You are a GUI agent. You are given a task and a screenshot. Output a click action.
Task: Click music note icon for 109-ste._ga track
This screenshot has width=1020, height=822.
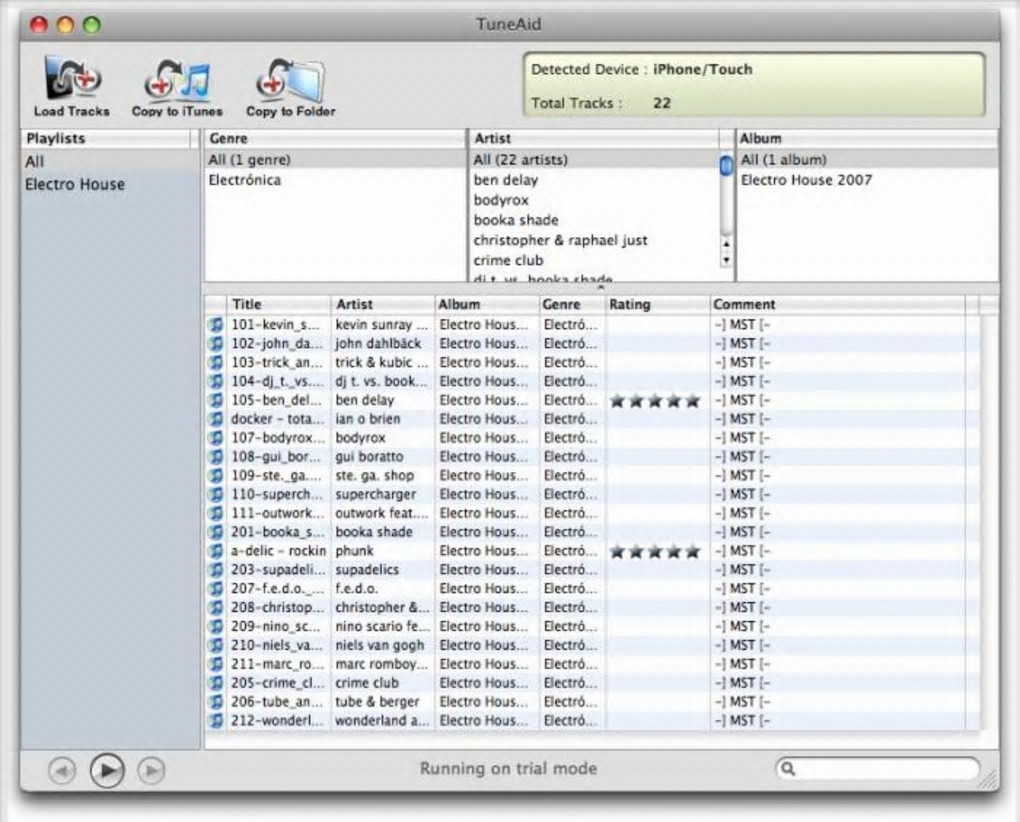[215, 475]
